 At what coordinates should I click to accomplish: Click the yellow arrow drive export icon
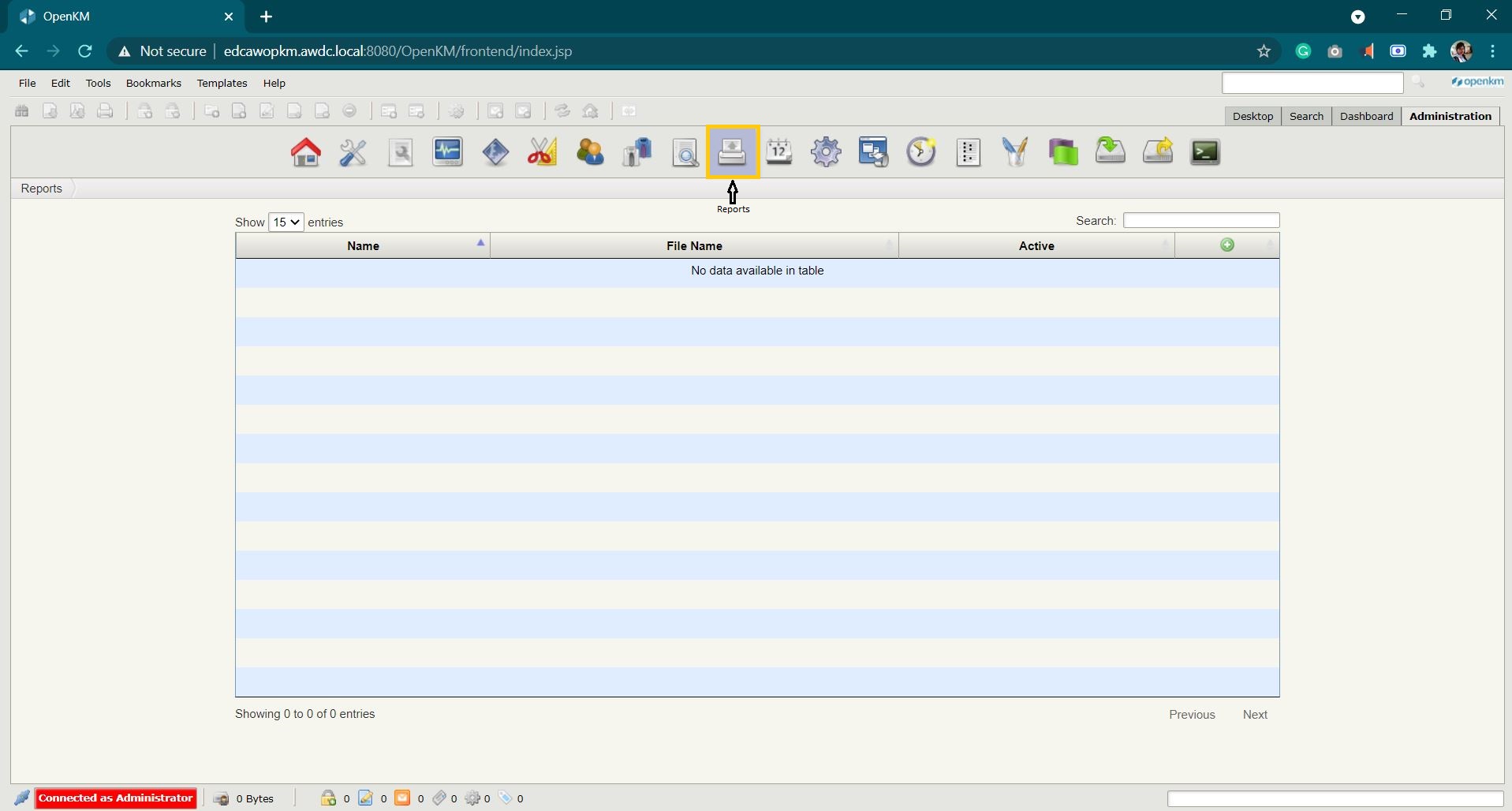coord(1158,151)
